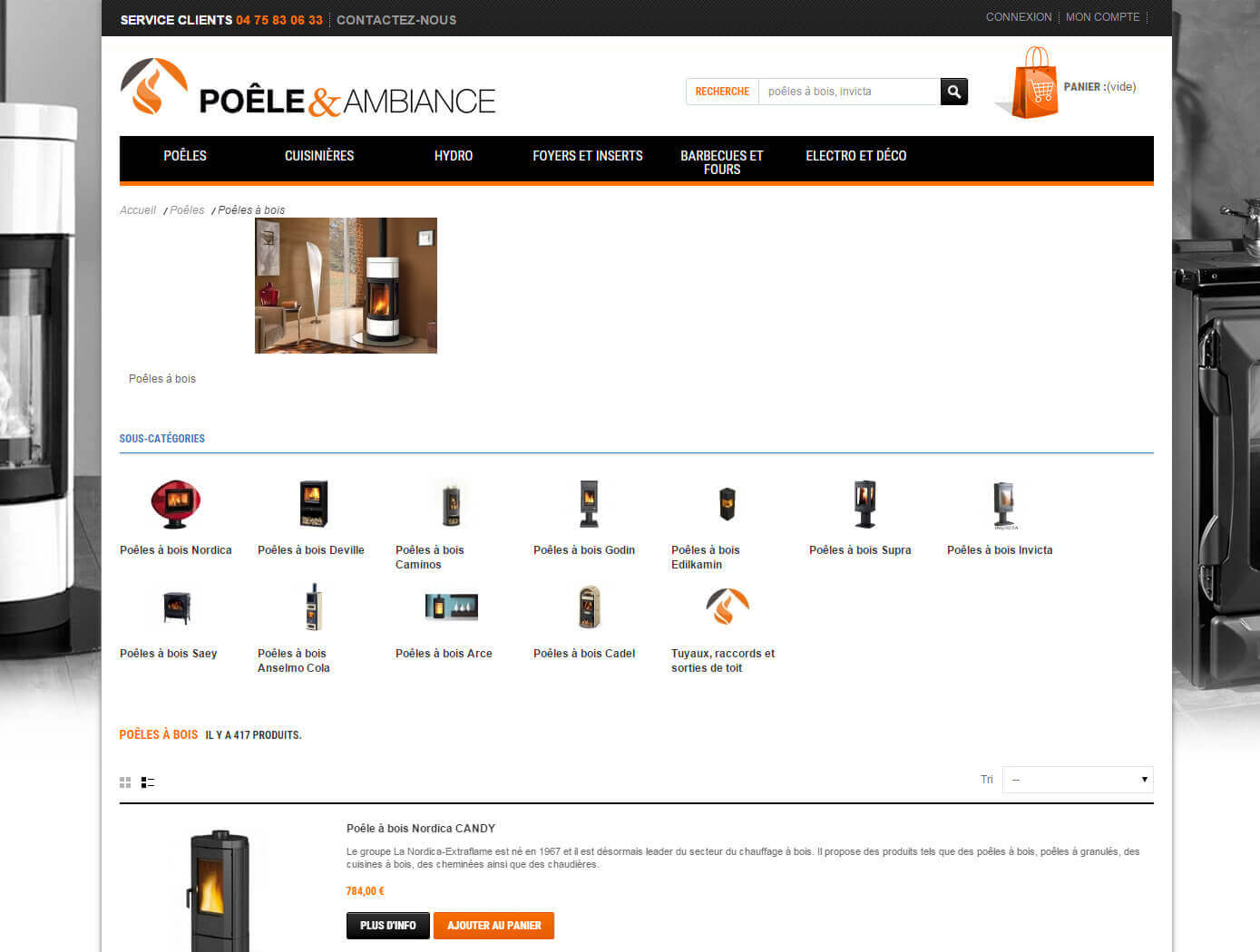Viewport: 1260px width, 952px height.
Task: Click the CONNEXION link
Action: click(x=1019, y=17)
